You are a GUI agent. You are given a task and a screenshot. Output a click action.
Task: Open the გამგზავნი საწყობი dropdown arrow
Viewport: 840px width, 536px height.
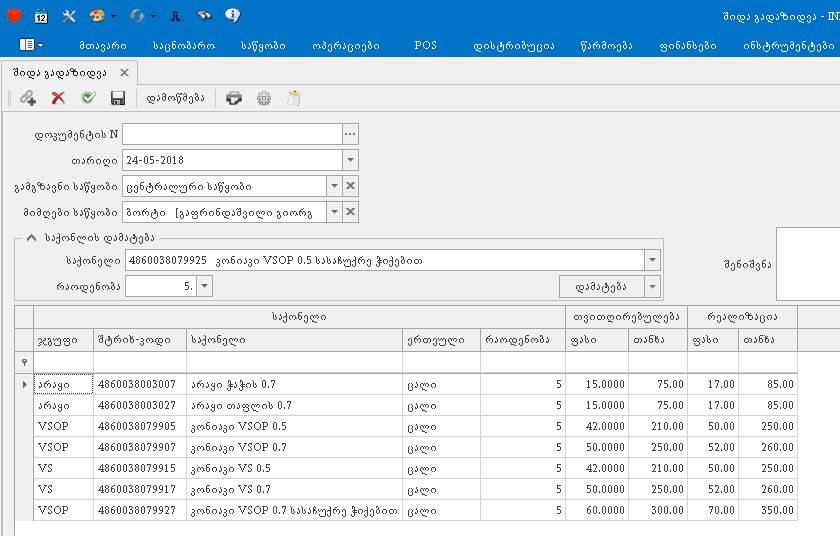[x=334, y=186]
